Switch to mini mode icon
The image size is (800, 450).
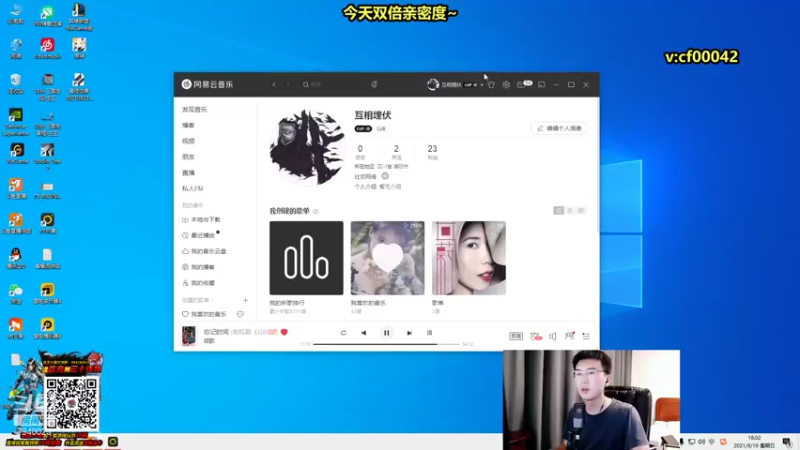[541, 85]
